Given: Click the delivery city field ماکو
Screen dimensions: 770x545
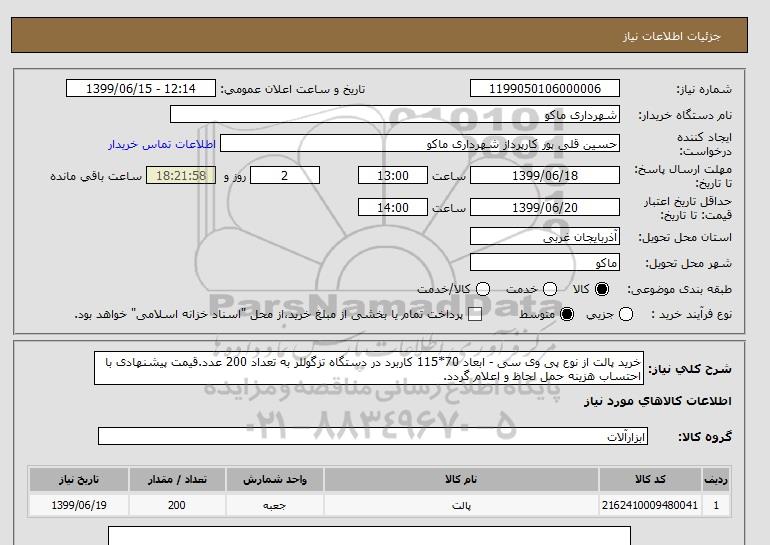Looking at the screenshot, I should (545, 263).
